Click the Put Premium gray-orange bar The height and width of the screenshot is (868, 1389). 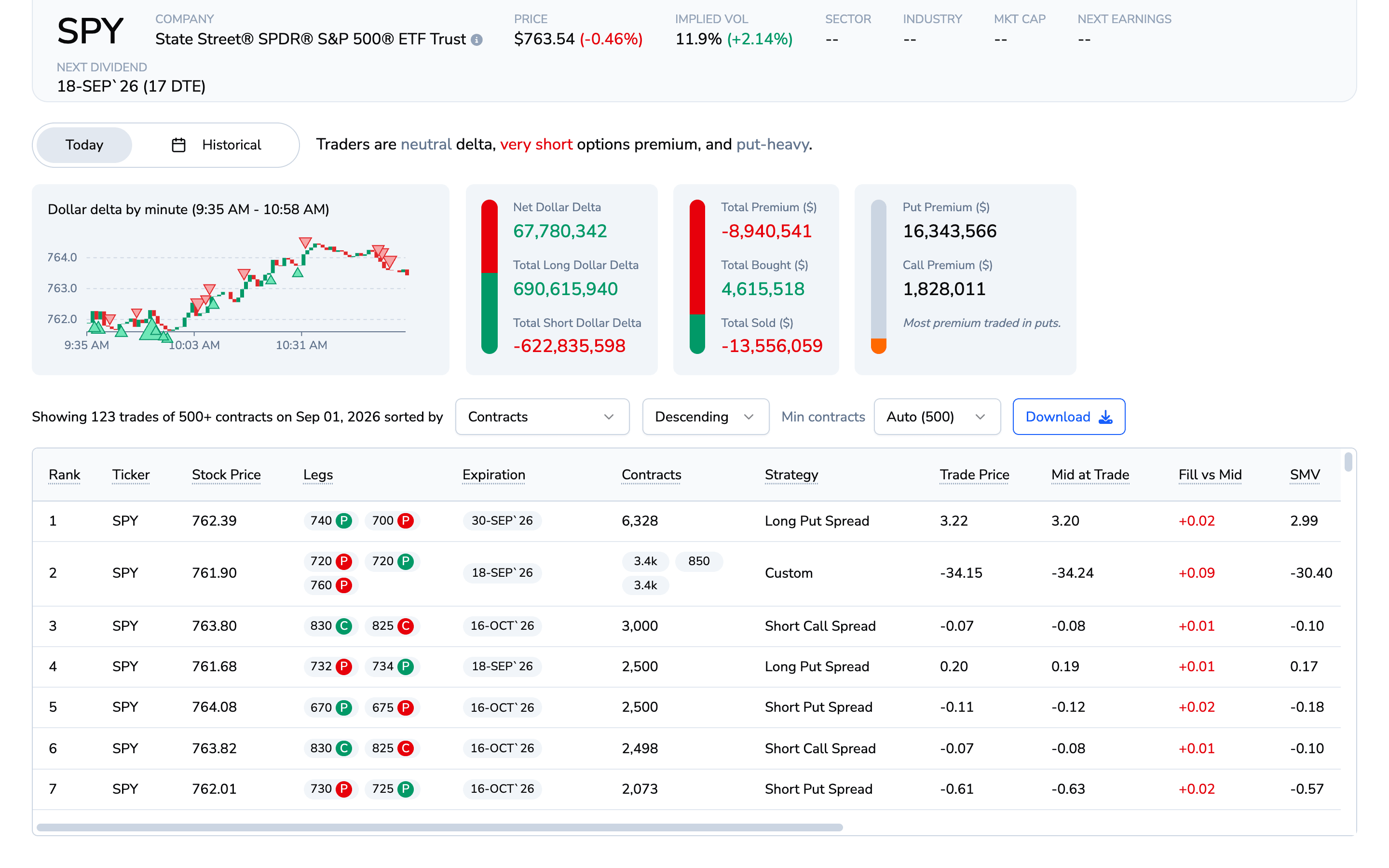click(x=878, y=277)
